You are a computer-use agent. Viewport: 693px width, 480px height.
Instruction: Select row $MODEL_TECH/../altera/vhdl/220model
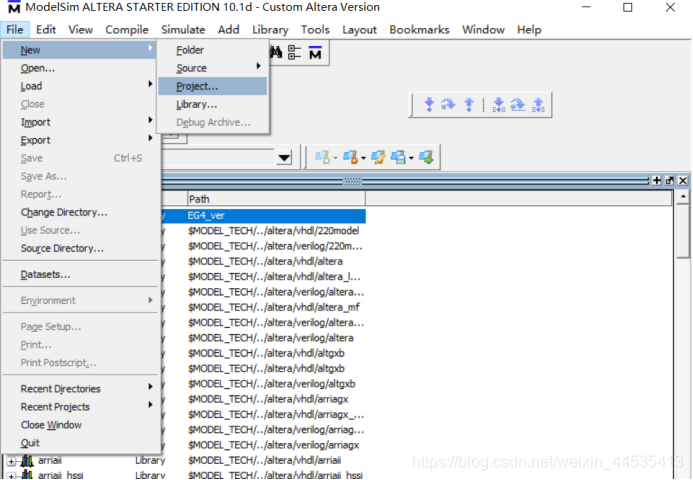pyautogui.click(x=274, y=231)
